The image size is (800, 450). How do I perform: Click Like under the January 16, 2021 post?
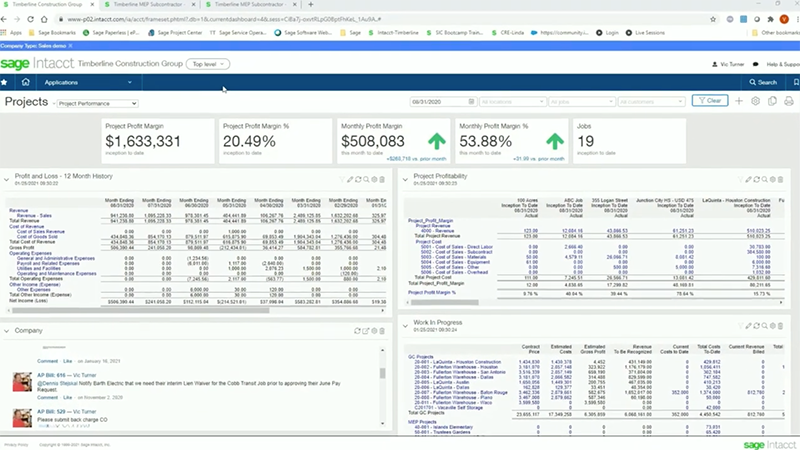[67, 361]
